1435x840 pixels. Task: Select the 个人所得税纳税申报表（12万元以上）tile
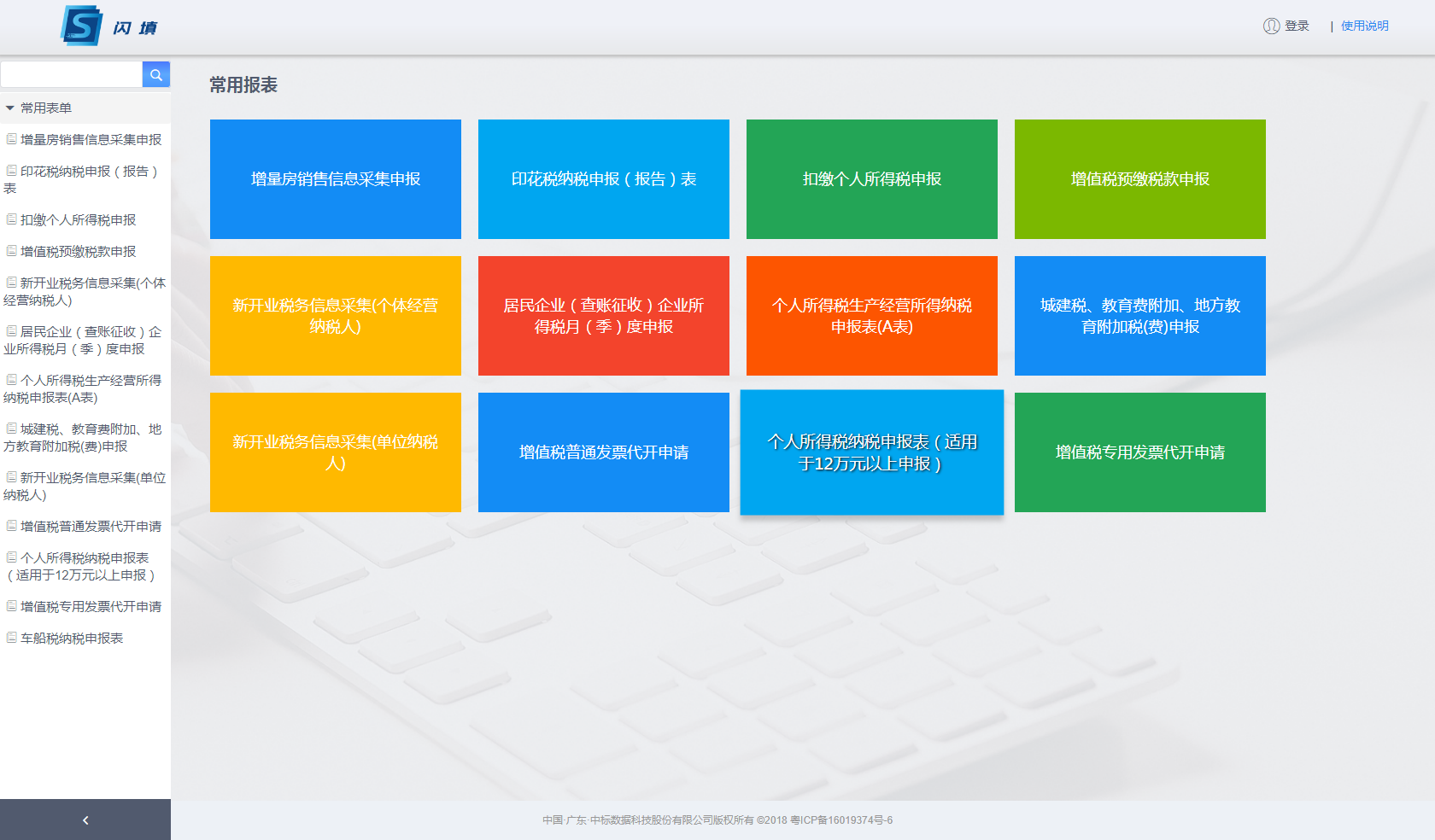tap(871, 452)
